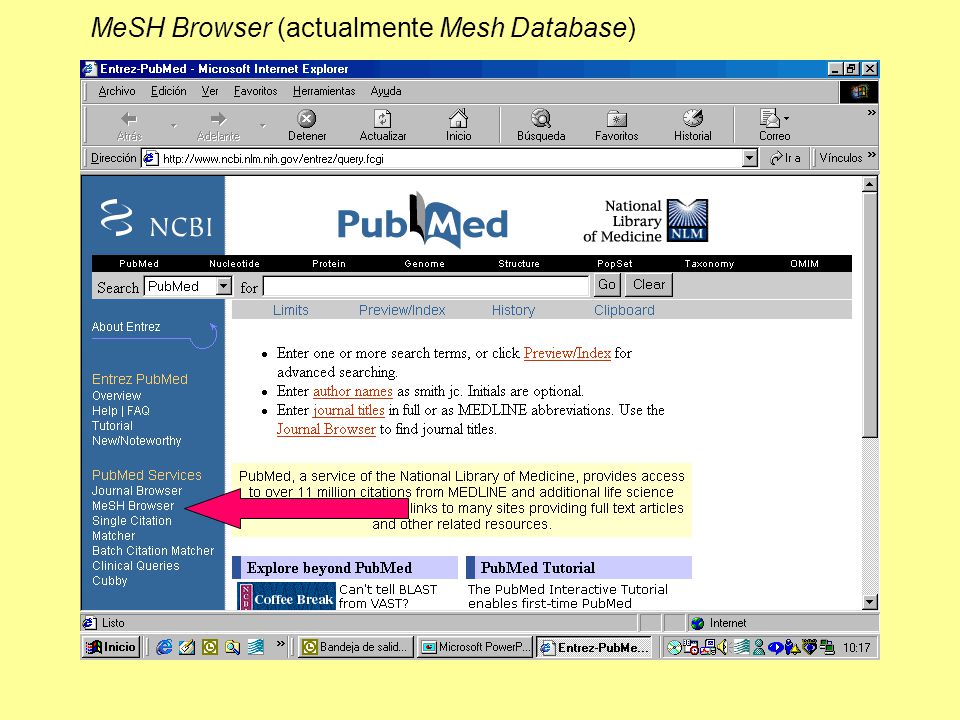Open the Batch Citation Matcher link
Viewport: 960px width, 720px height.
point(153,551)
